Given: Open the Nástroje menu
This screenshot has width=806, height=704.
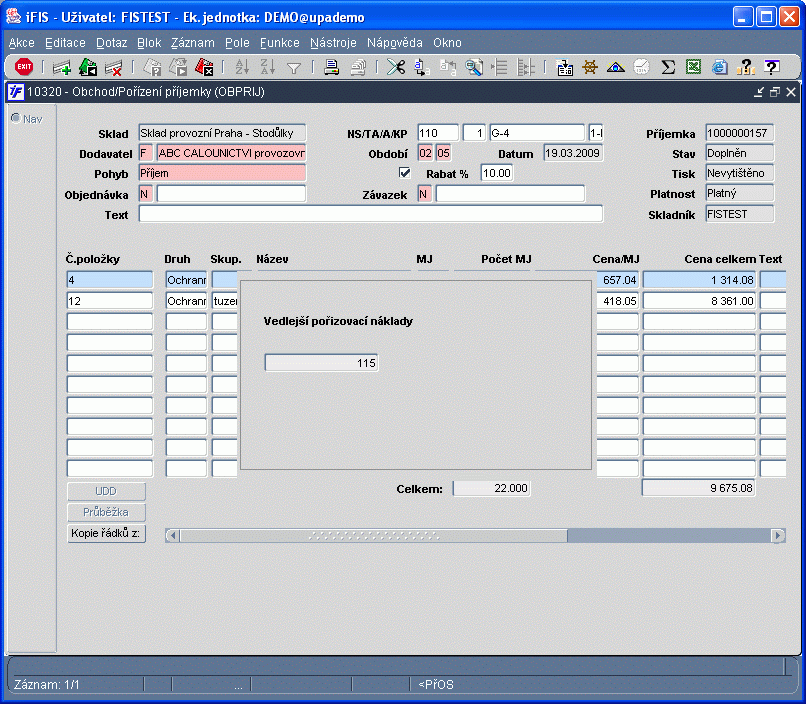Looking at the screenshot, I should click(x=333, y=43).
